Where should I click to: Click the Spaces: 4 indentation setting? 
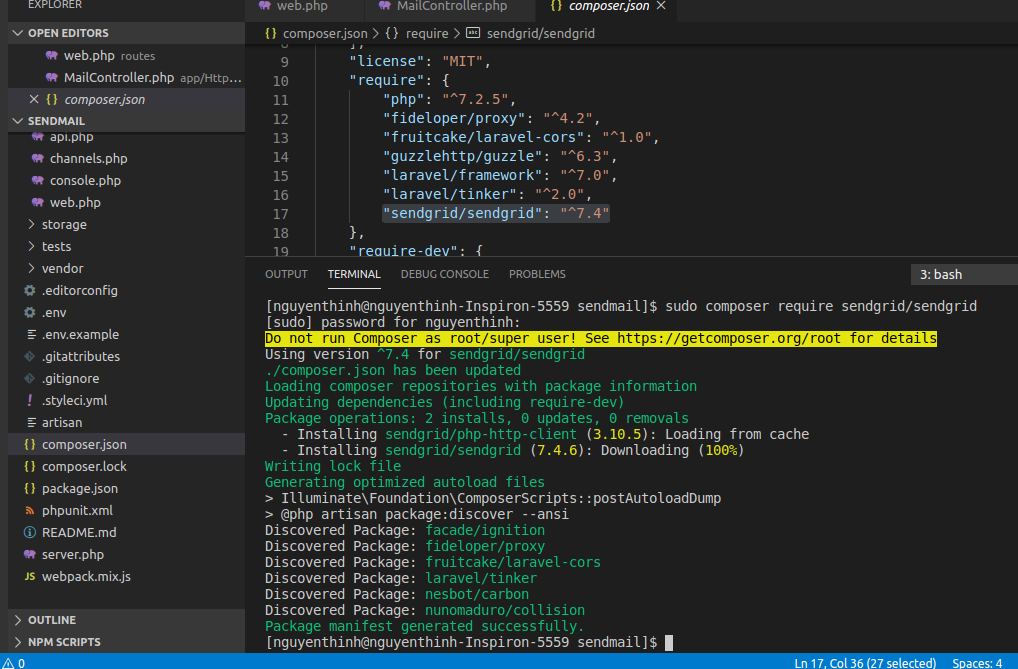(977, 662)
